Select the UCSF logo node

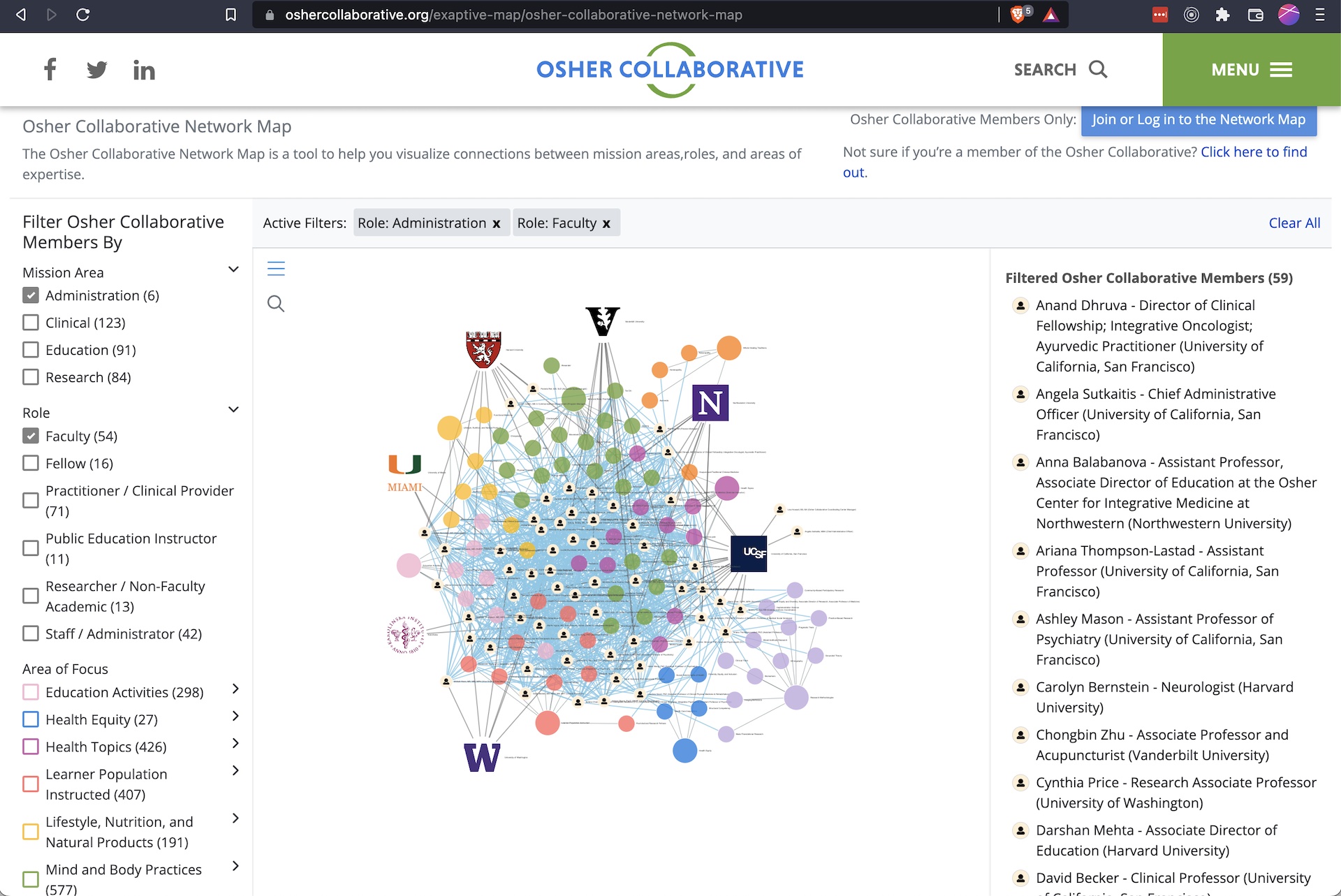[749, 554]
